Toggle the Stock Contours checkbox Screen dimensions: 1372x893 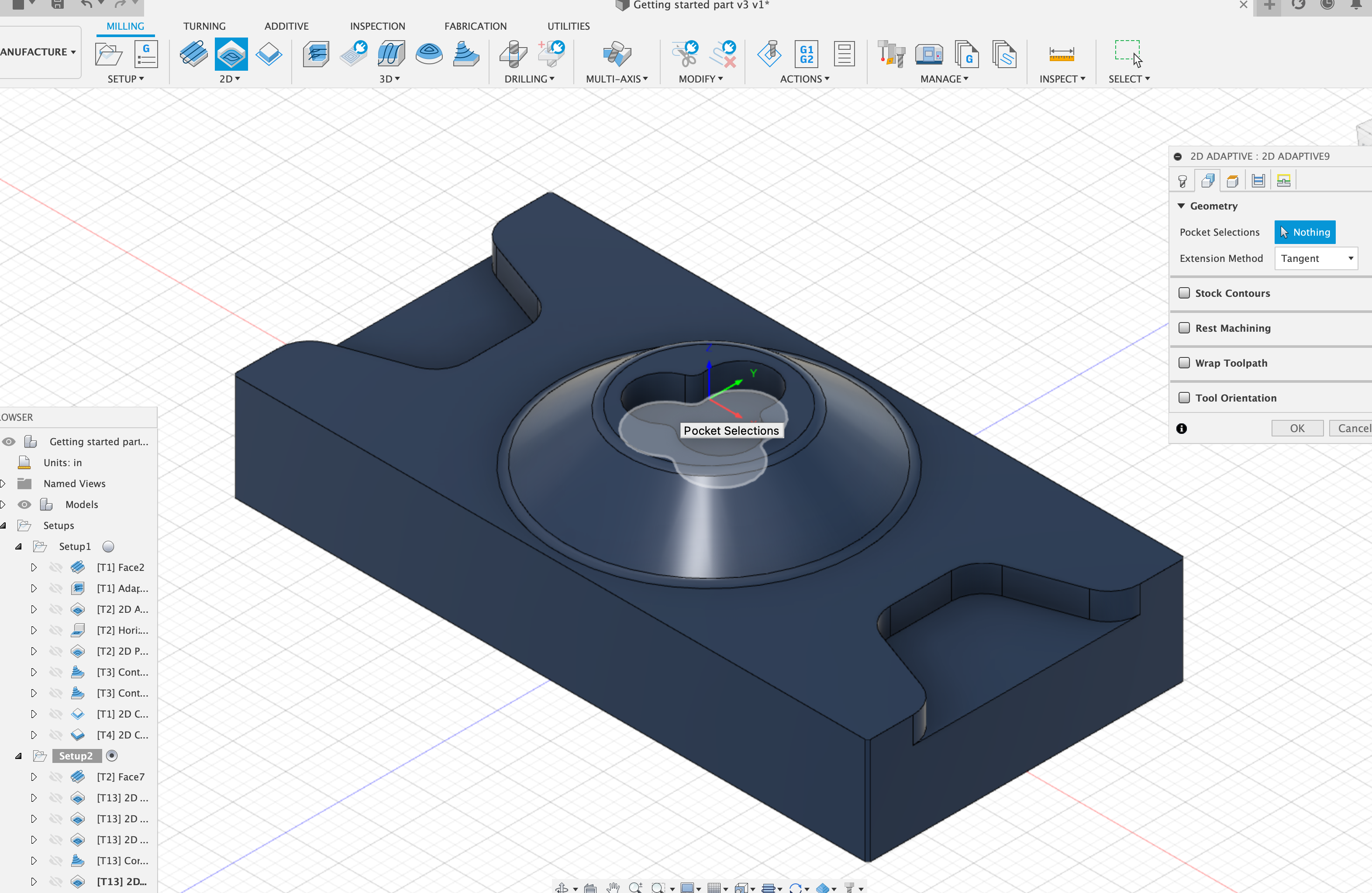point(1184,293)
